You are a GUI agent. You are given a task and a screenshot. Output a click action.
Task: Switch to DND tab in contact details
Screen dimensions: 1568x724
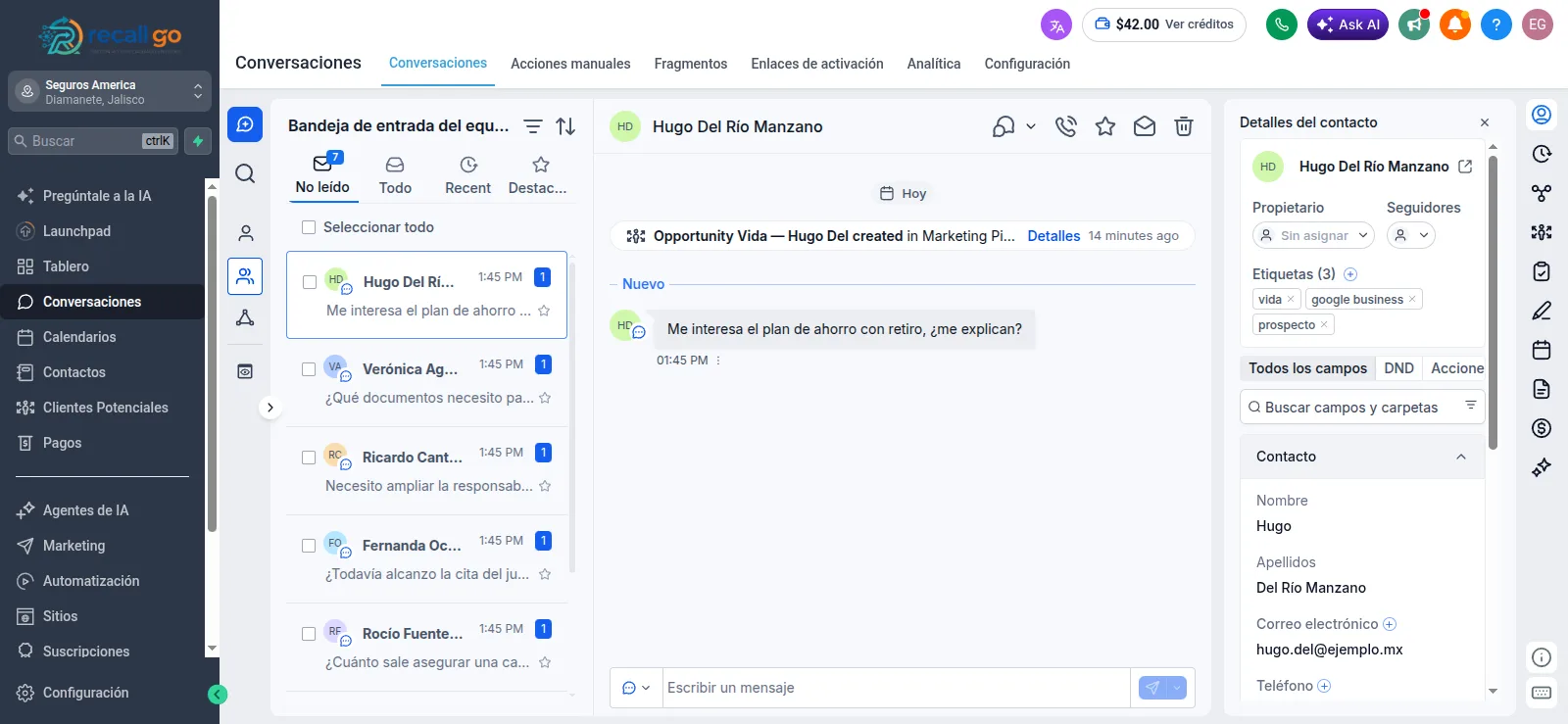1398,368
